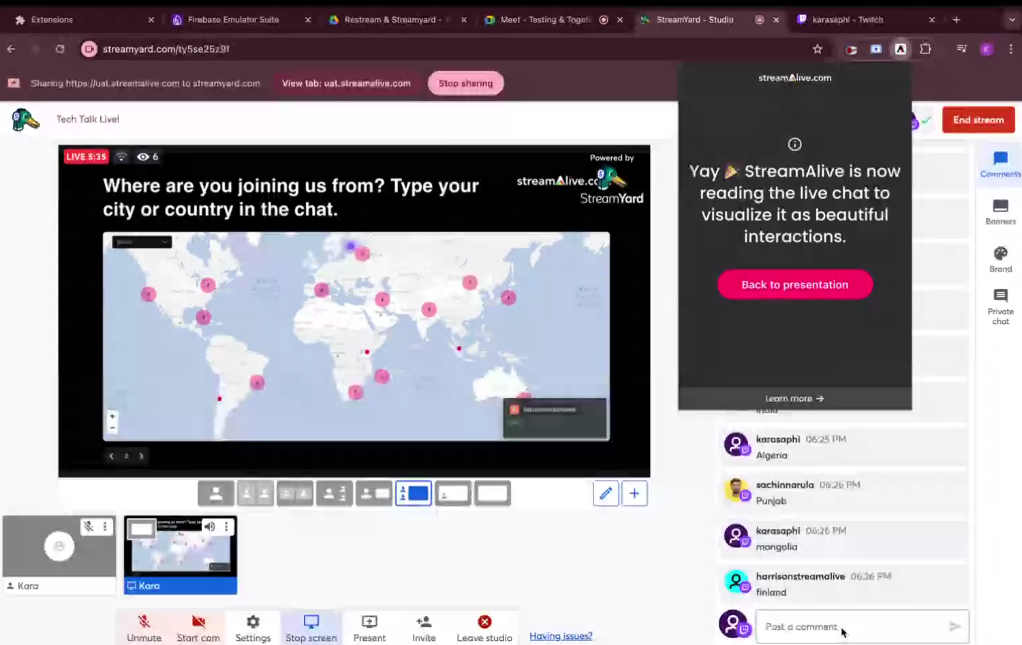Screen dimensions: 1022x645
Task: Click karasaphi's Algeria comment
Action: (843, 447)
